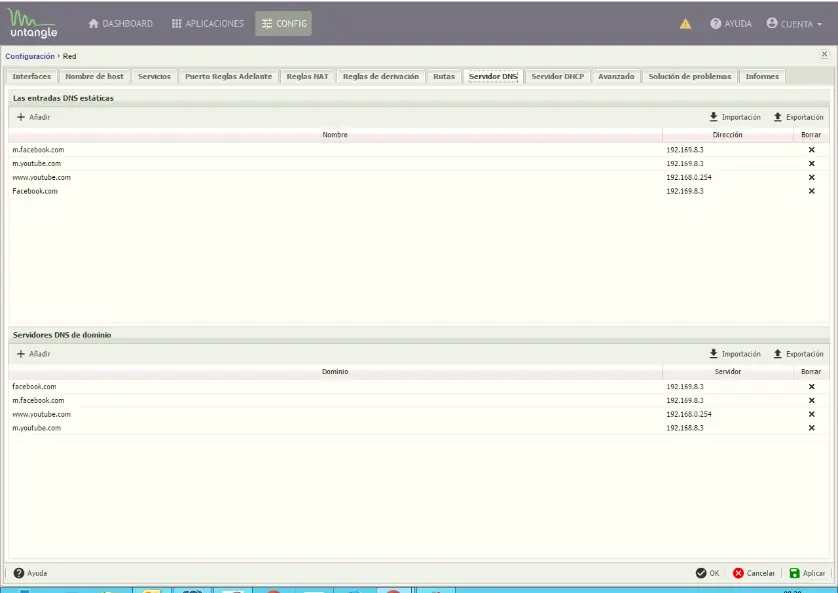Click the yellow warning alert icon

point(685,24)
